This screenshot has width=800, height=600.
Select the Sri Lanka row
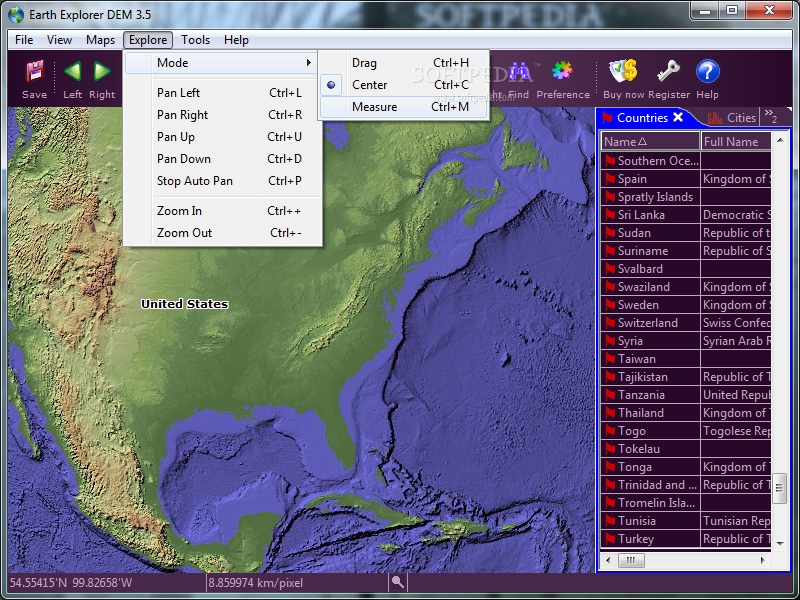point(686,215)
